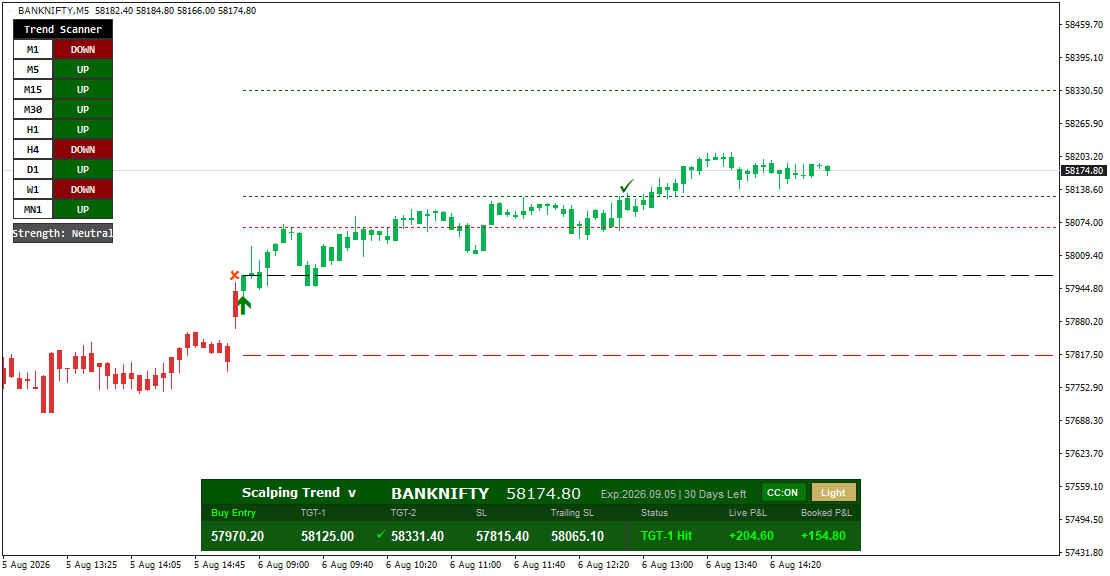1110x576 pixels.
Task: Click the DOWN status for W1
Action: [x=83, y=190]
